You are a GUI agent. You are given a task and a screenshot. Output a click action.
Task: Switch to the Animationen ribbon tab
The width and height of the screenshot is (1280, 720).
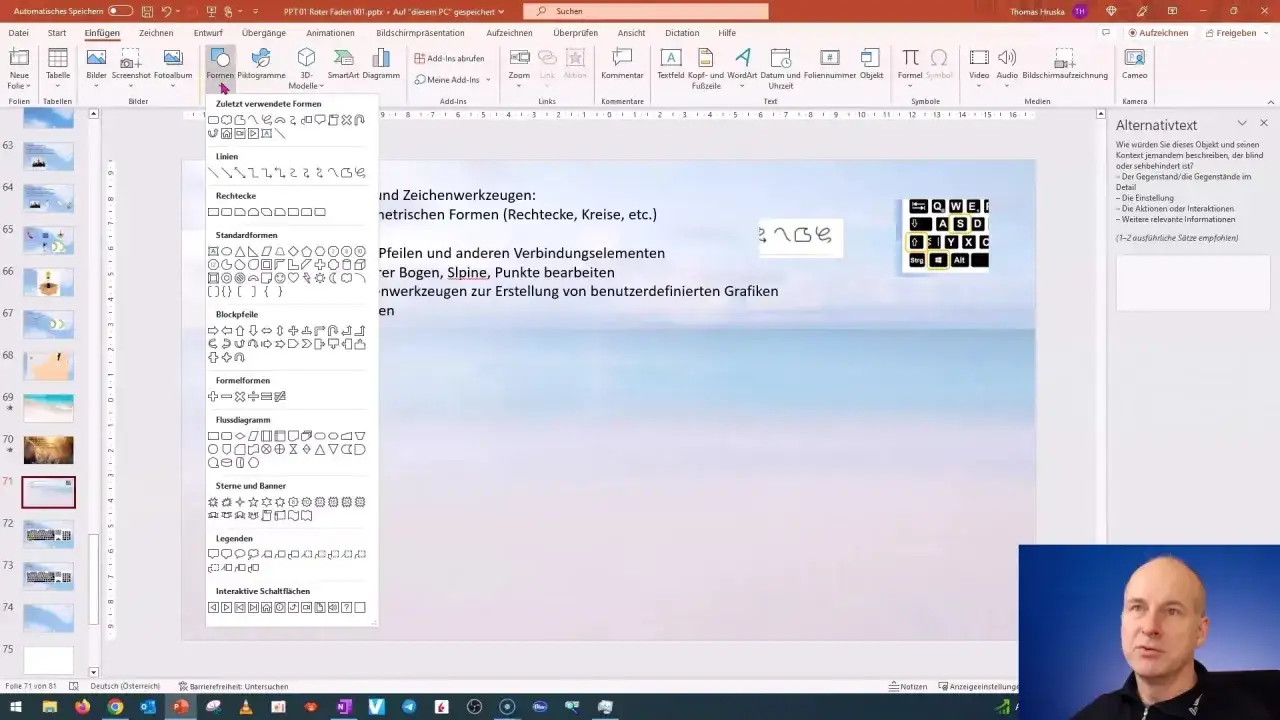tap(330, 33)
